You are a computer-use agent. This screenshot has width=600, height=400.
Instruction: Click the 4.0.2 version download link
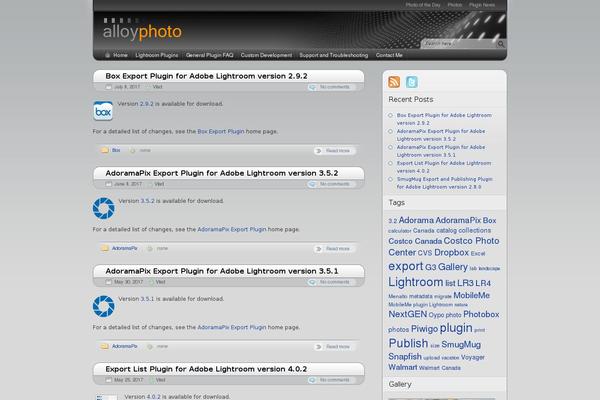[153, 397]
